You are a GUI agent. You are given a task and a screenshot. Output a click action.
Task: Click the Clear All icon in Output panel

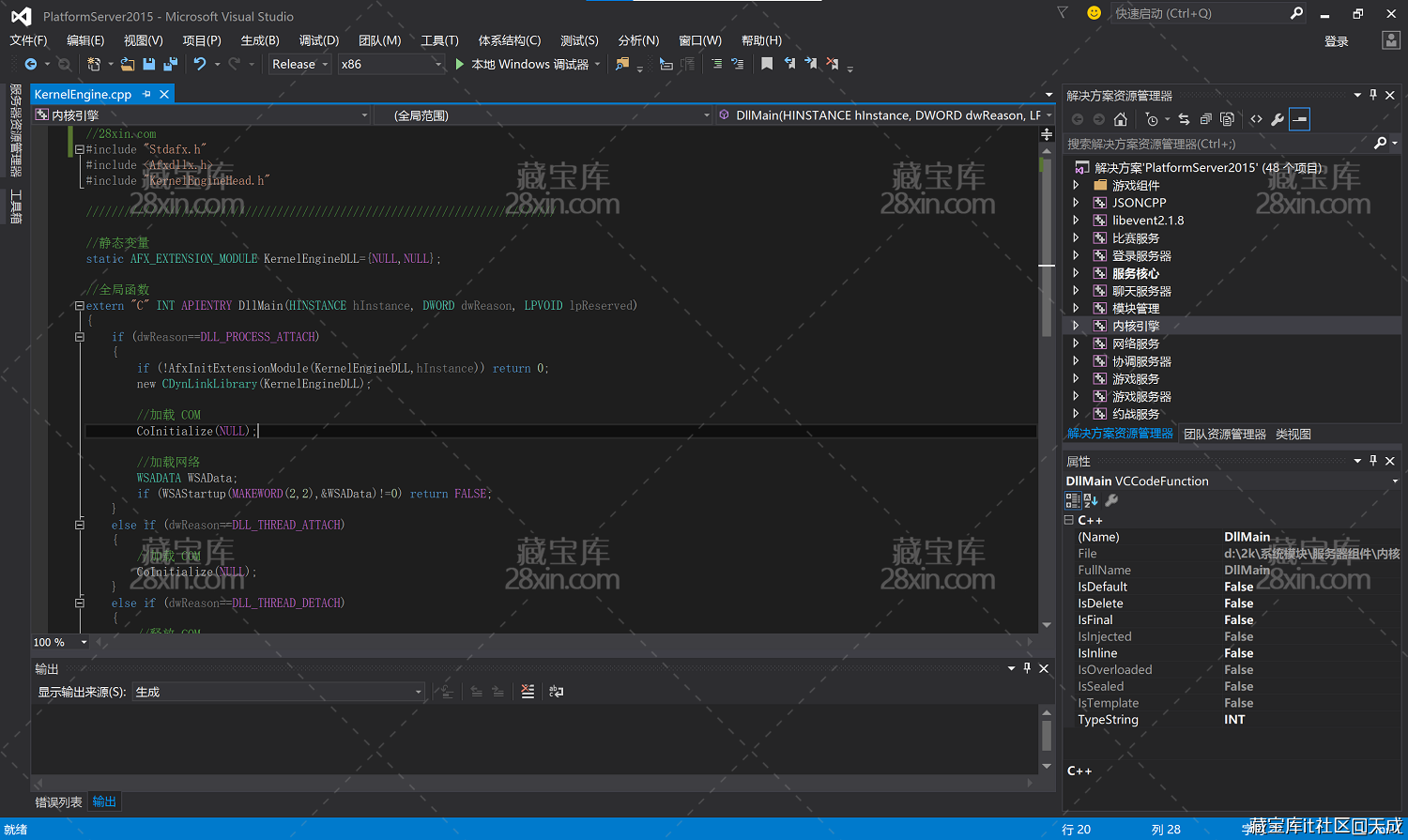click(x=528, y=692)
